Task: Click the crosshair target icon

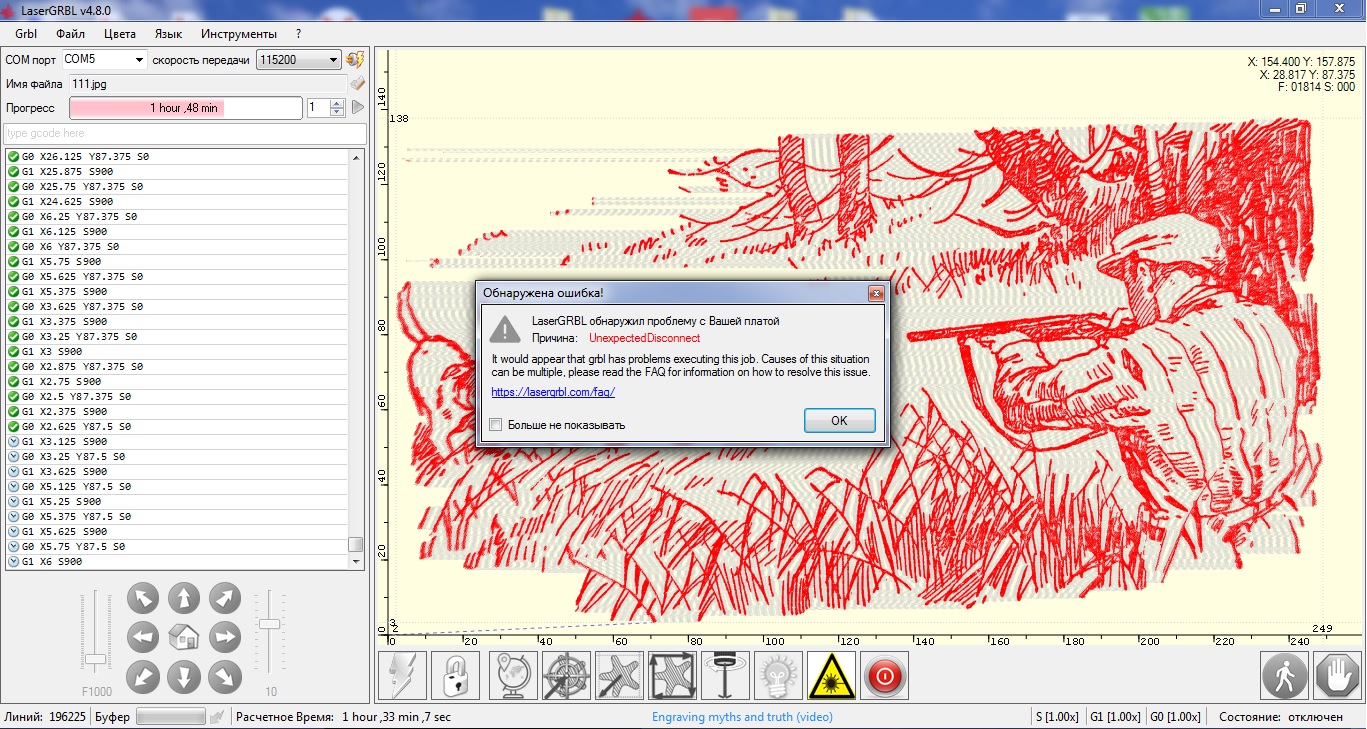Action: pyautogui.click(x=567, y=676)
